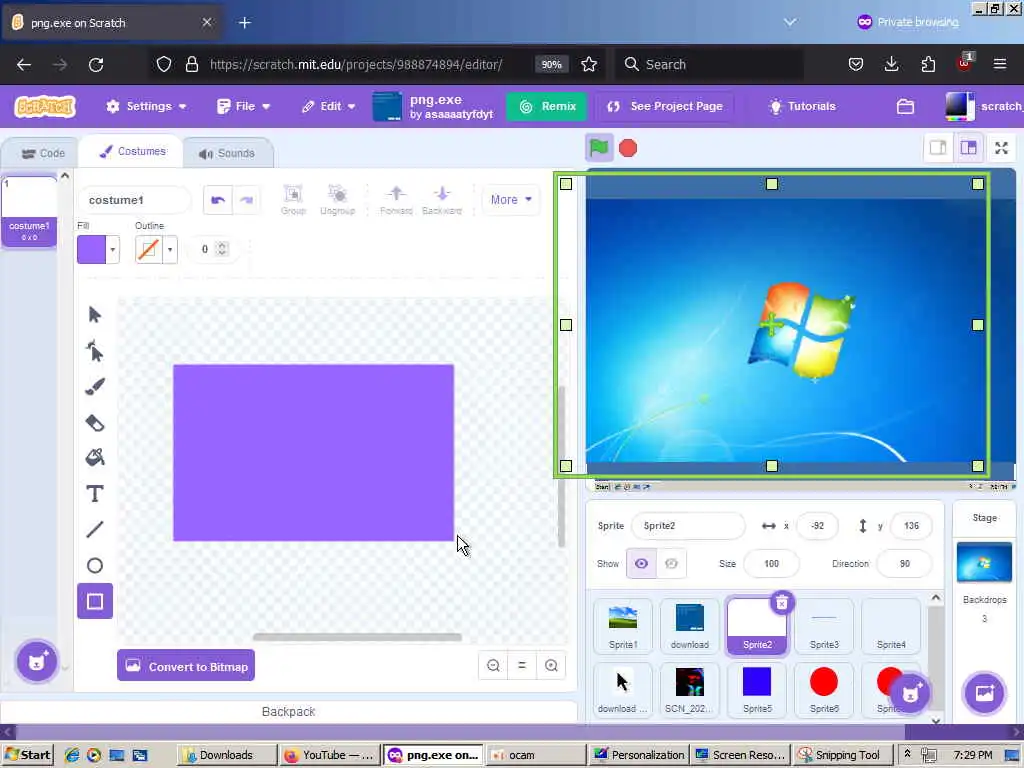1024x768 pixels.
Task: Click the green flag to run
Action: pyautogui.click(x=599, y=148)
